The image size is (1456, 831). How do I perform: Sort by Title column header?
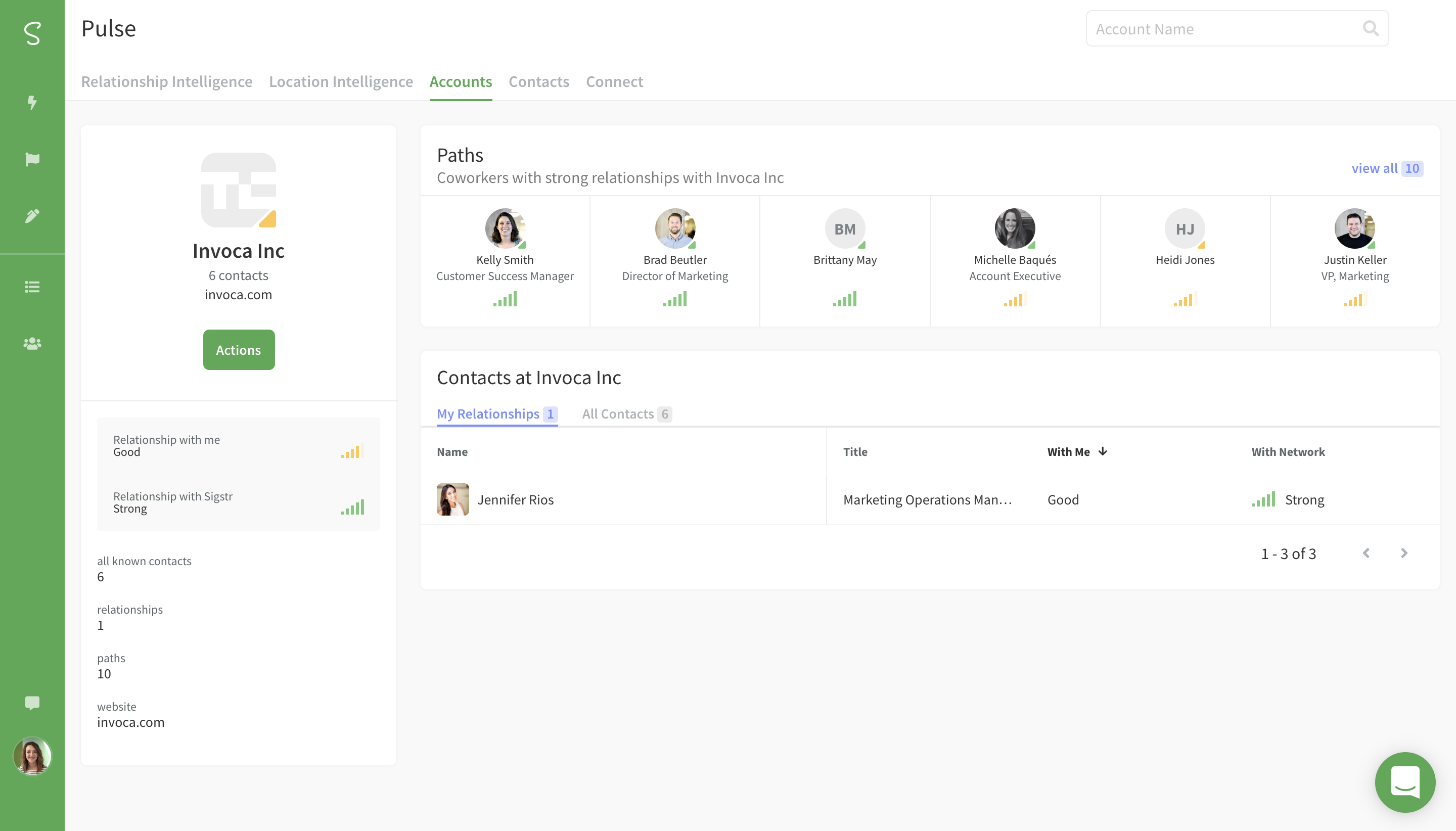(x=855, y=451)
